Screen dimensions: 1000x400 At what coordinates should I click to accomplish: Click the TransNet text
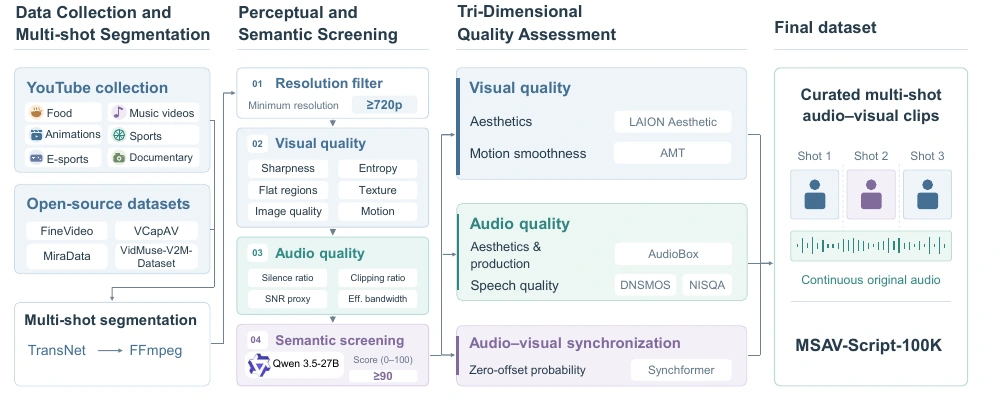pyautogui.click(x=57, y=350)
